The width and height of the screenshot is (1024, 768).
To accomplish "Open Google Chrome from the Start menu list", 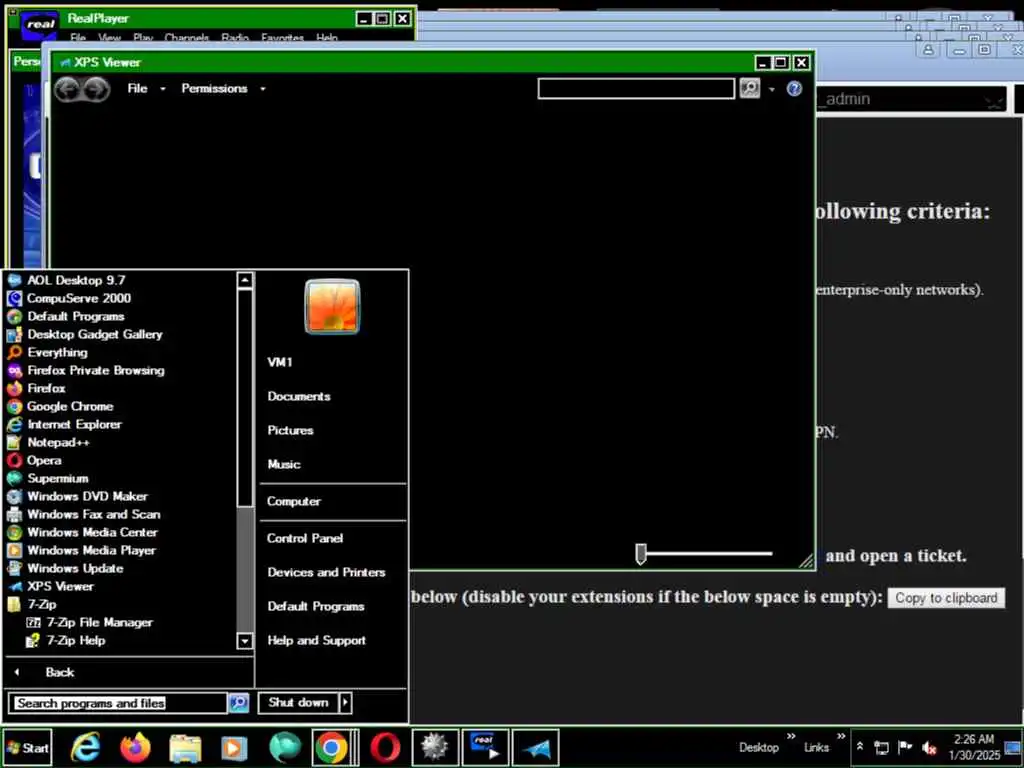I will [x=70, y=406].
